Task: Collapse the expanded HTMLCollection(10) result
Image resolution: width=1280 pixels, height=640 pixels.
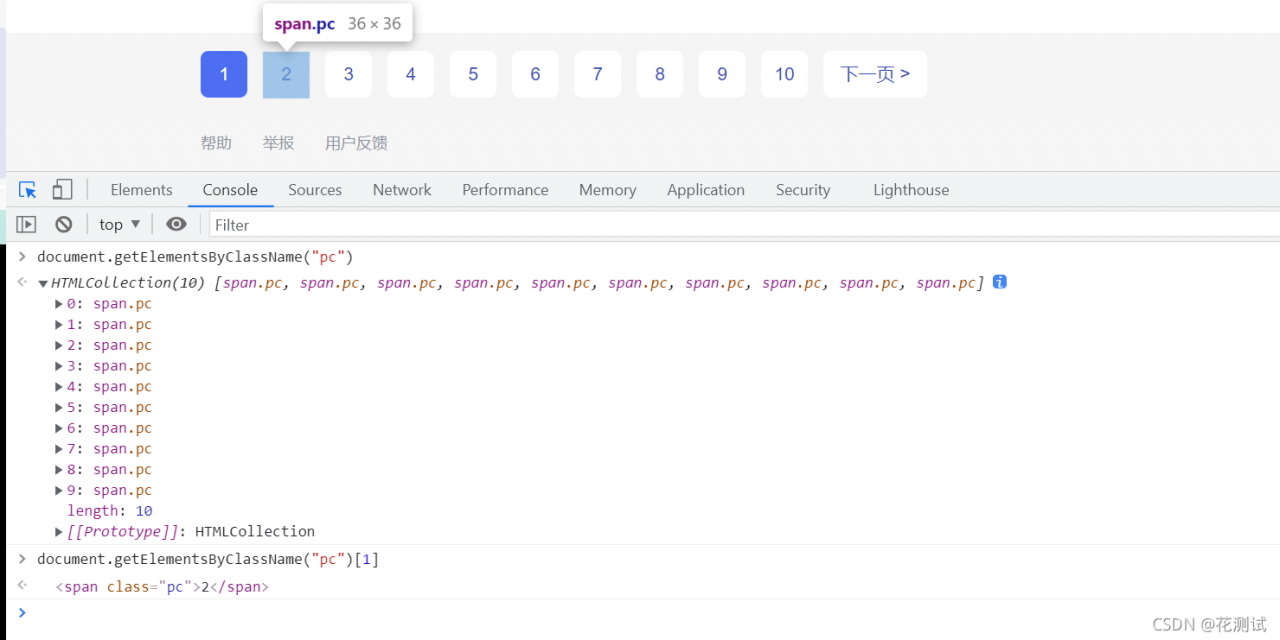Action: (42, 282)
